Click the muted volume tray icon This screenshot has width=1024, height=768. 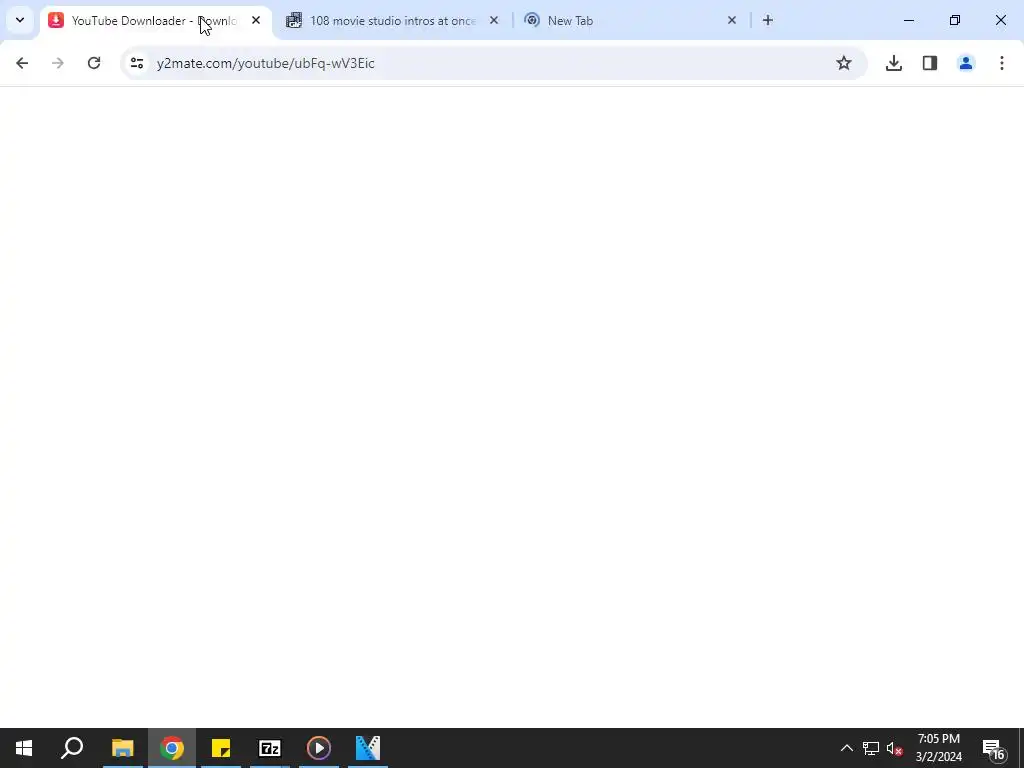coord(895,748)
